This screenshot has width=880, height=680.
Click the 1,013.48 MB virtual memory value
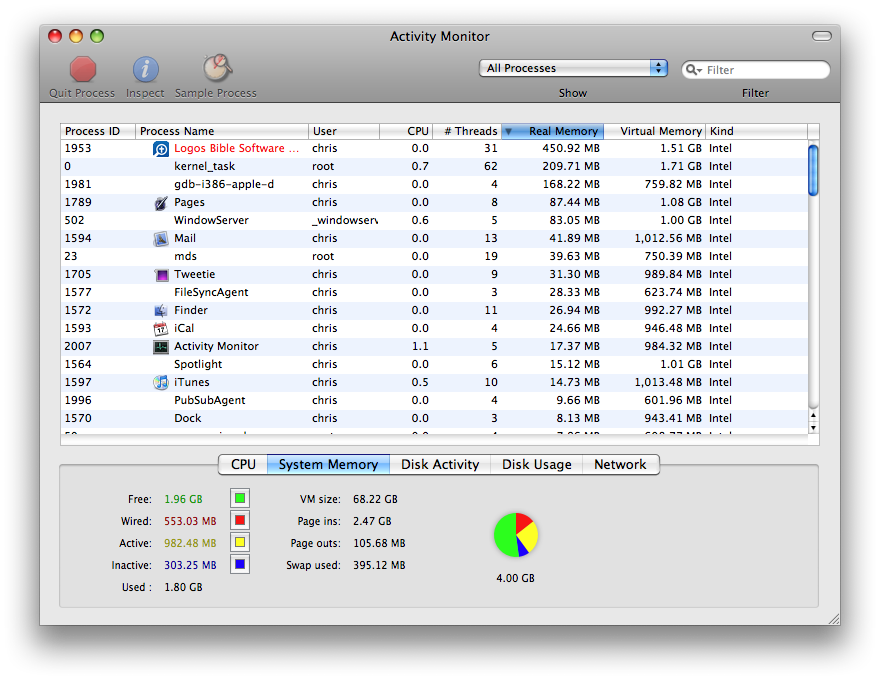668,382
